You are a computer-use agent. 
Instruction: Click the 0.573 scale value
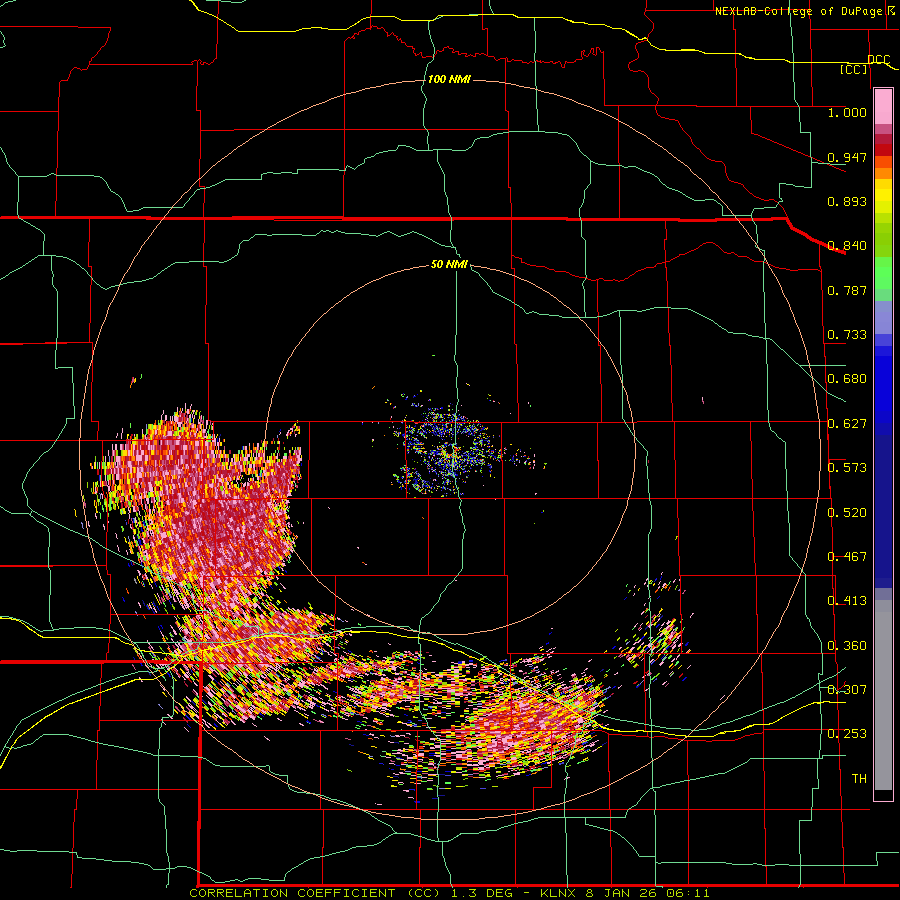tap(847, 468)
